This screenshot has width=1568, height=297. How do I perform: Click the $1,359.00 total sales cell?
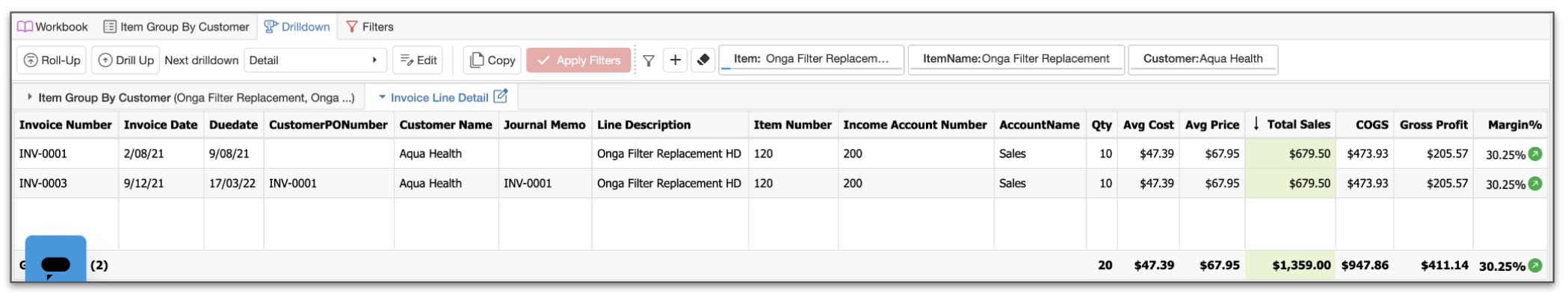pyautogui.click(x=1290, y=266)
